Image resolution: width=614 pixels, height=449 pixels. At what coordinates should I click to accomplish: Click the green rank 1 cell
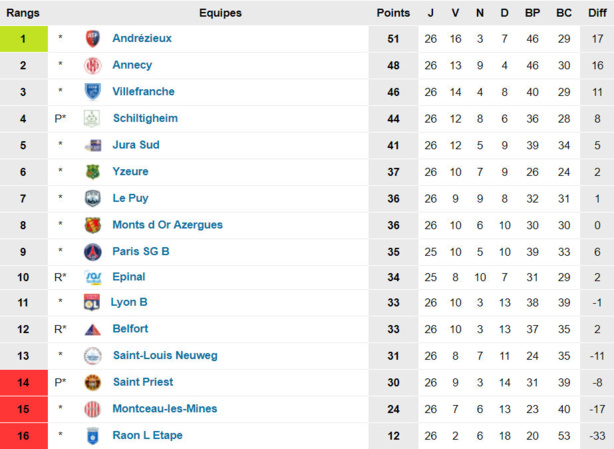23,39
